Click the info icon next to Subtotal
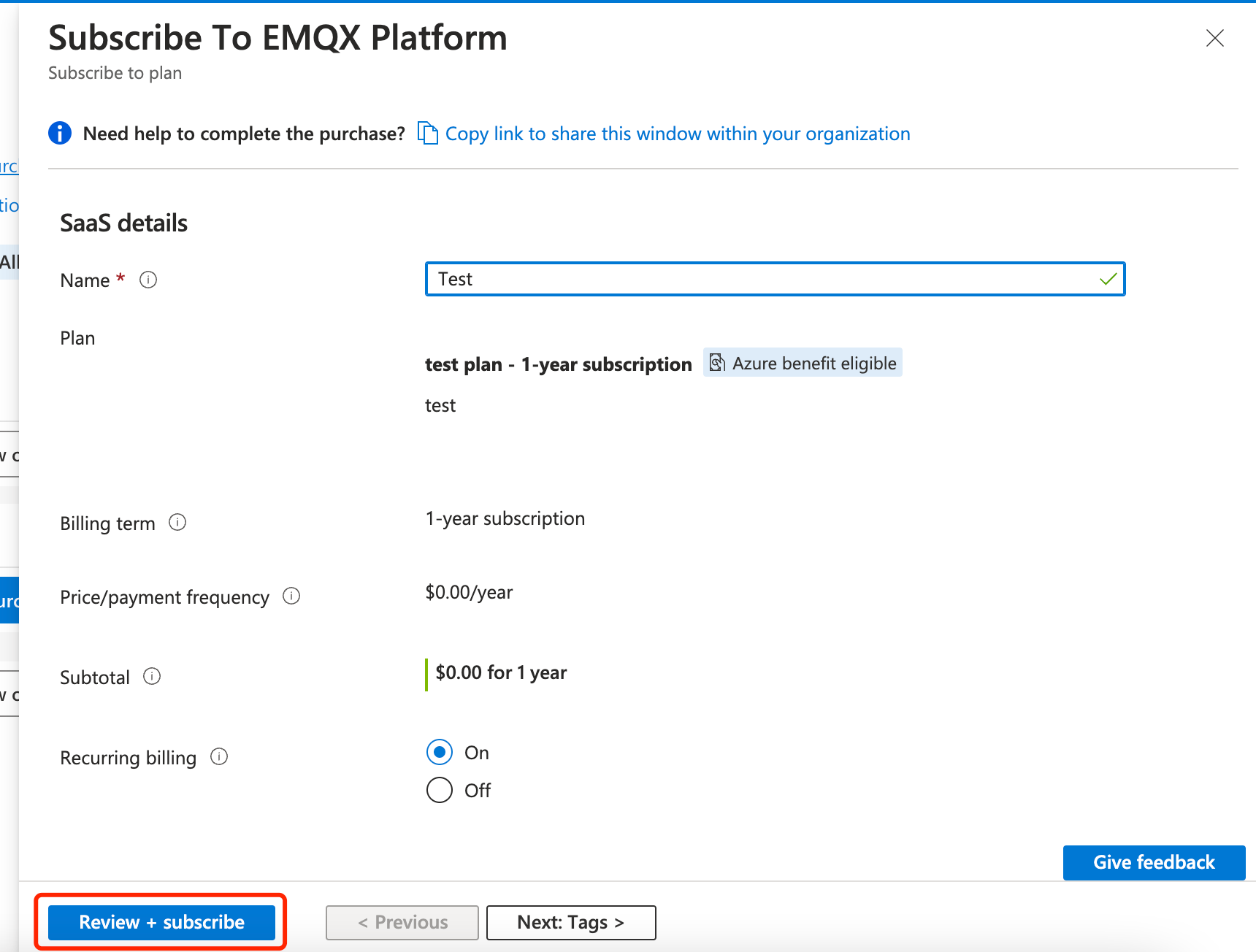Viewport: 1256px width, 952px height. pyautogui.click(x=152, y=676)
